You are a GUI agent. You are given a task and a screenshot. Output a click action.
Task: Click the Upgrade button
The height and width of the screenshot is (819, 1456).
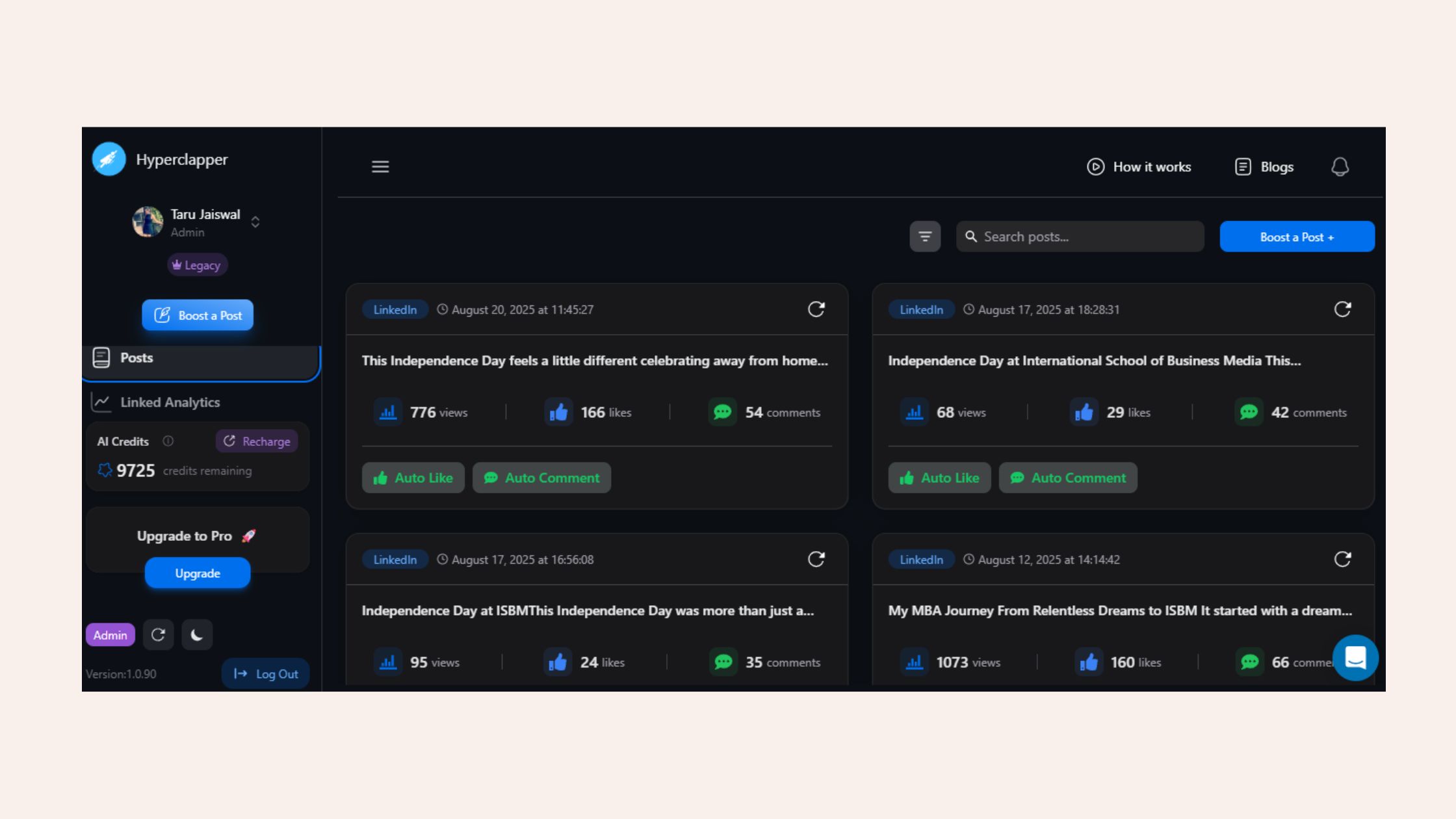tap(198, 573)
